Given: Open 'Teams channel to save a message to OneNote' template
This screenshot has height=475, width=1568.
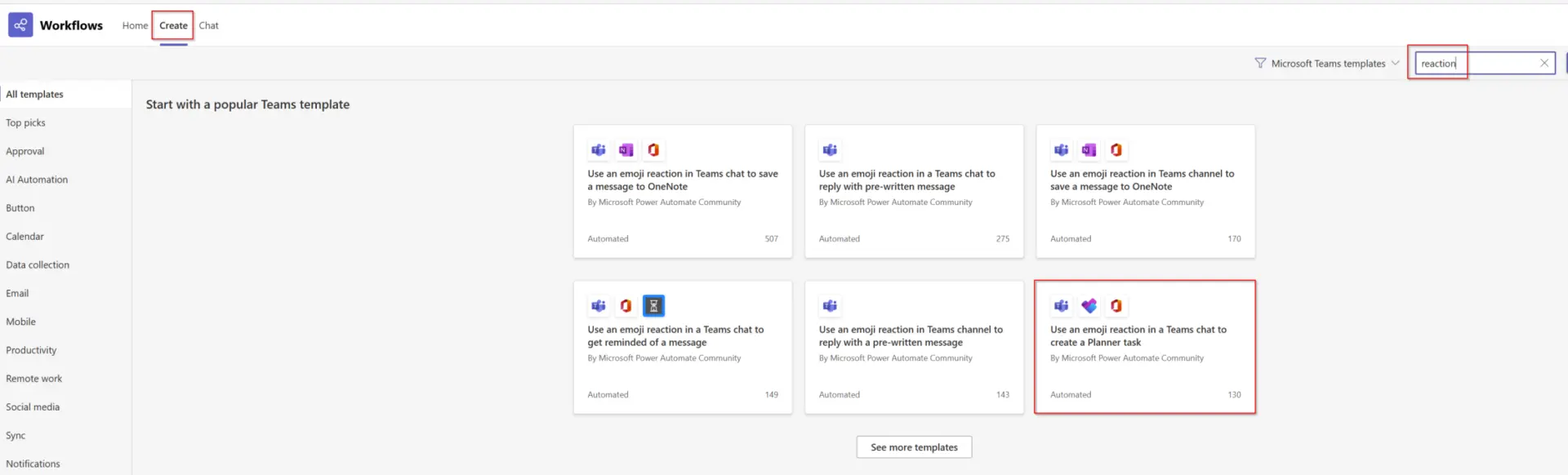Looking at the screenshot, I should click(1145, 191).
